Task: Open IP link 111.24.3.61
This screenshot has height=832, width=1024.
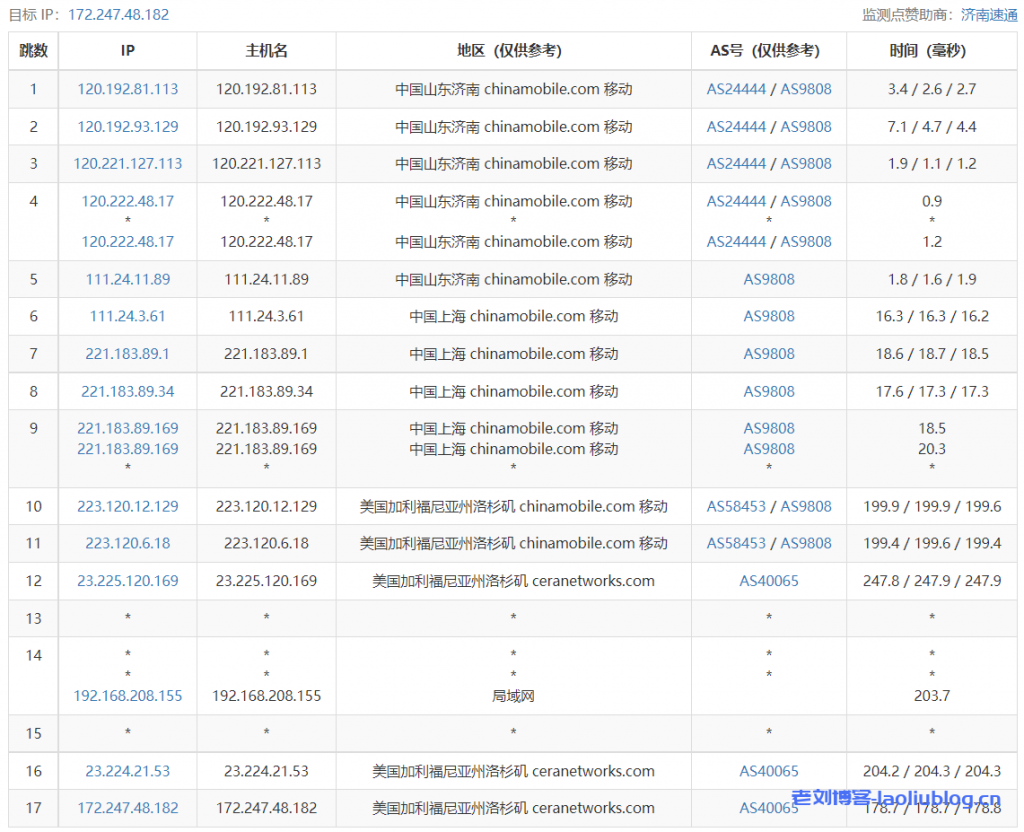Action: (128, 317)
